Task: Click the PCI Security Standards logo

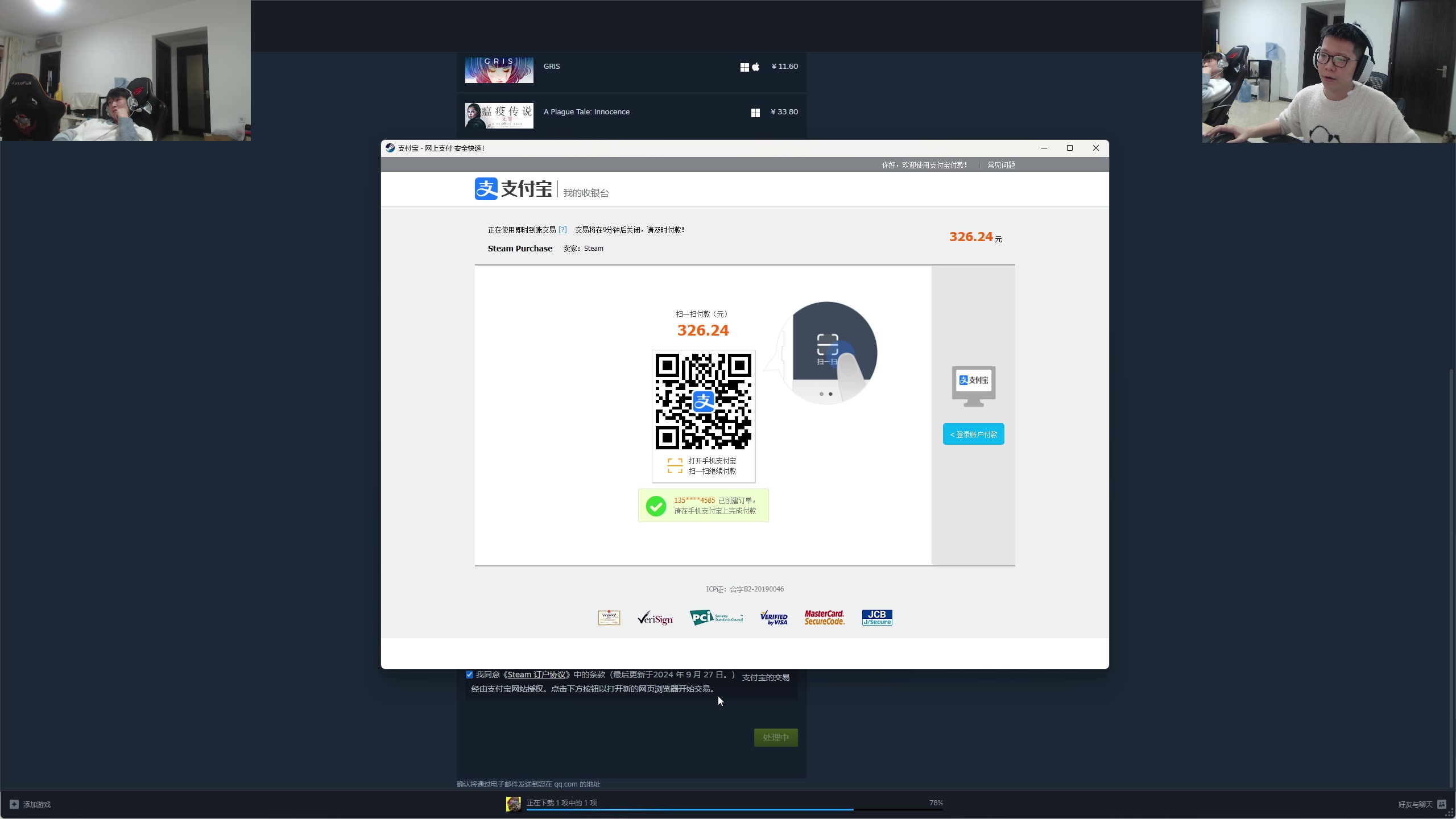Action: point(716,618)
